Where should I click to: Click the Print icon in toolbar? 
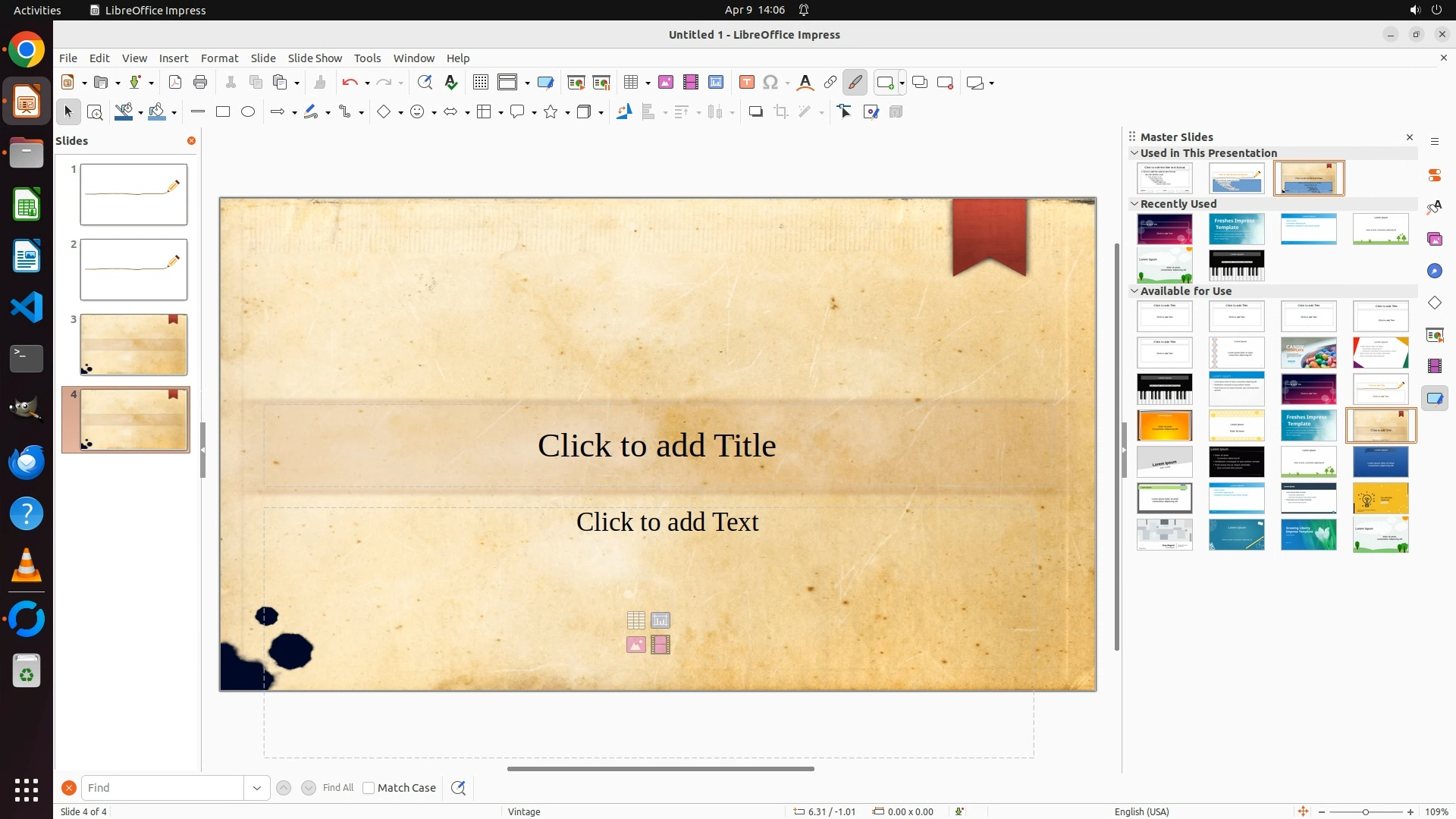200,83
